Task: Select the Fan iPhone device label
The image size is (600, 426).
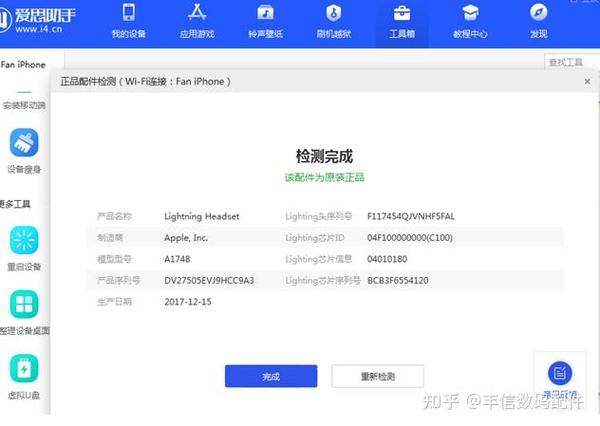Action: 23,65
